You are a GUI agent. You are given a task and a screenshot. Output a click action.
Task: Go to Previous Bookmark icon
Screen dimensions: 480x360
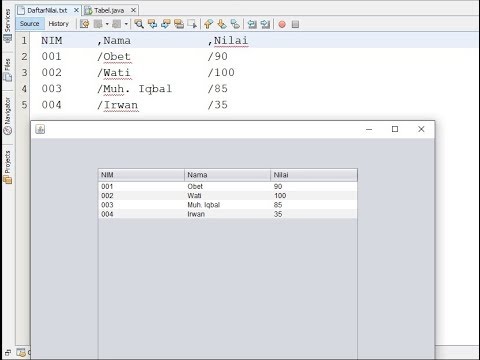pos(209,24)
